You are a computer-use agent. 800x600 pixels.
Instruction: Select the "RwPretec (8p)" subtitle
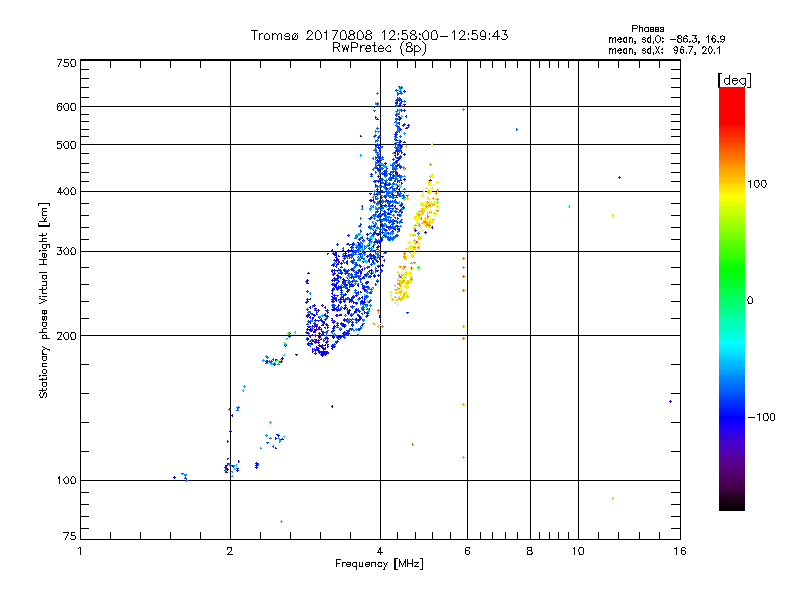(x=380, y=48)
